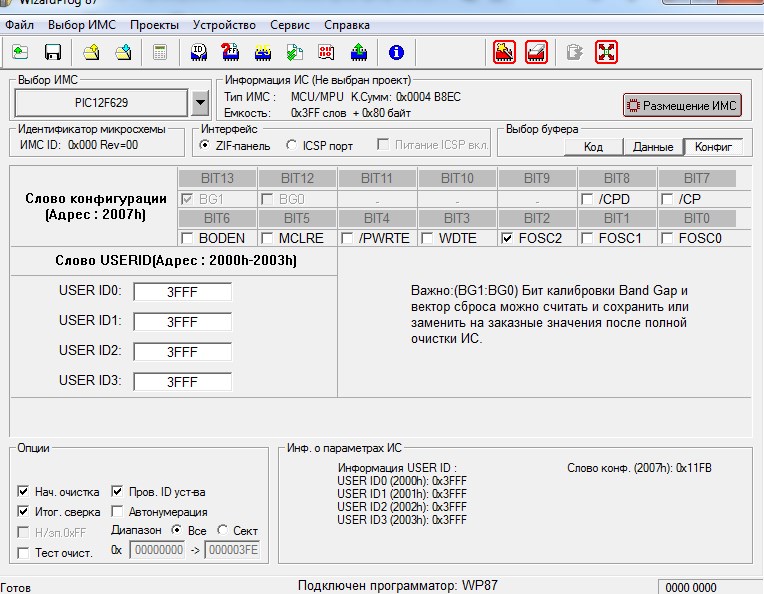Switch to the Данные buffer tab
764x594 pixels.
coord(653,147)
